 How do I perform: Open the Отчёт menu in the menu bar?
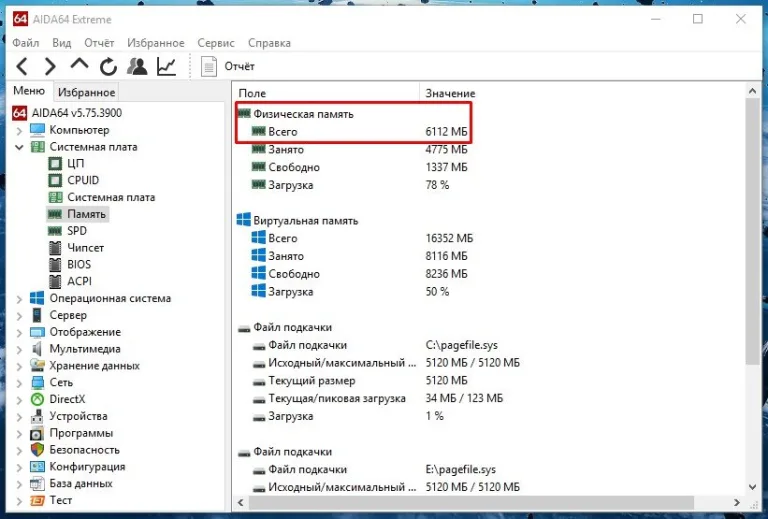pyautogui.click(x=99, y=43)
